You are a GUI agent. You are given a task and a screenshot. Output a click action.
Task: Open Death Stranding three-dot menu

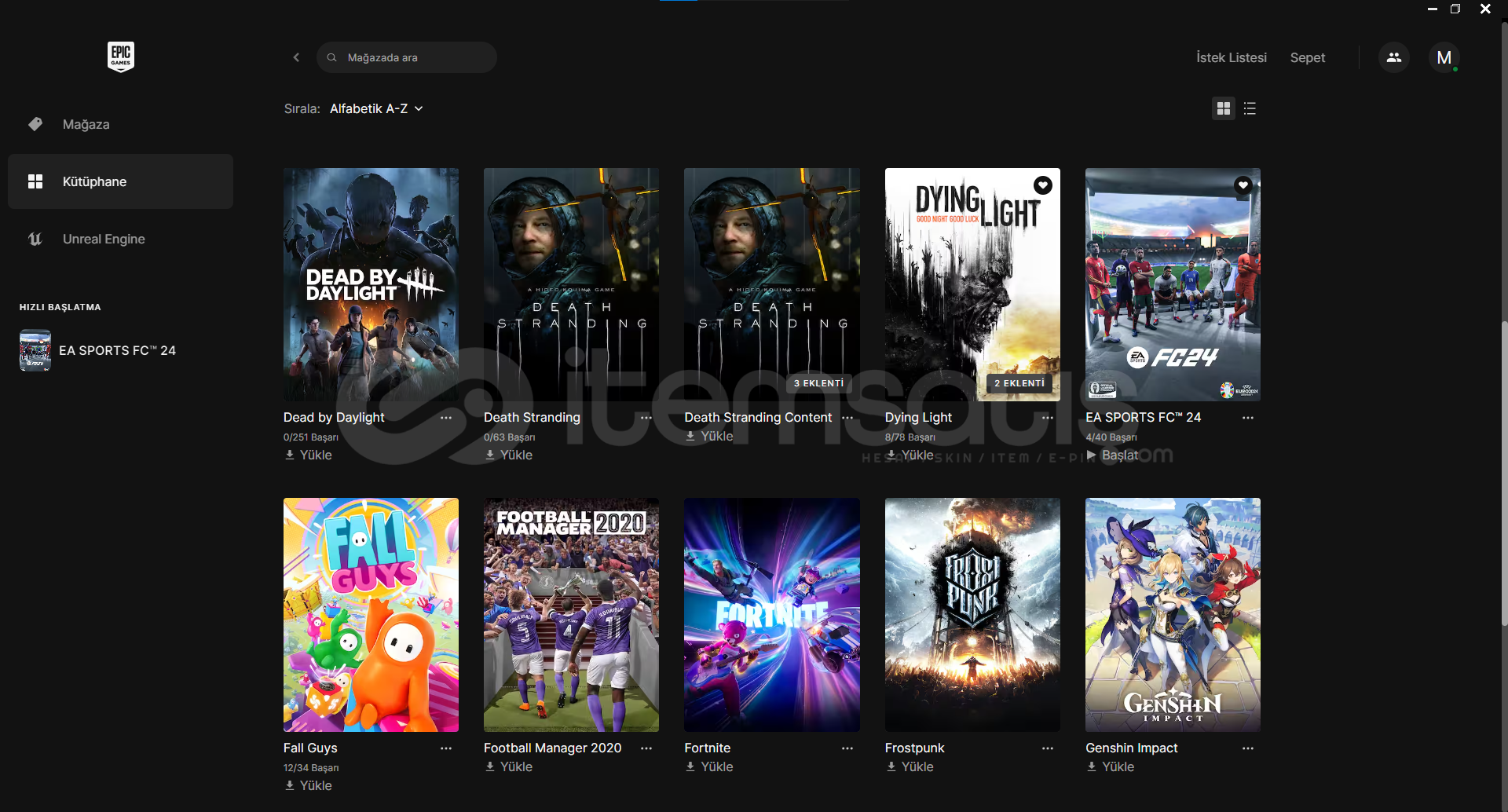(x=646, y=418)
